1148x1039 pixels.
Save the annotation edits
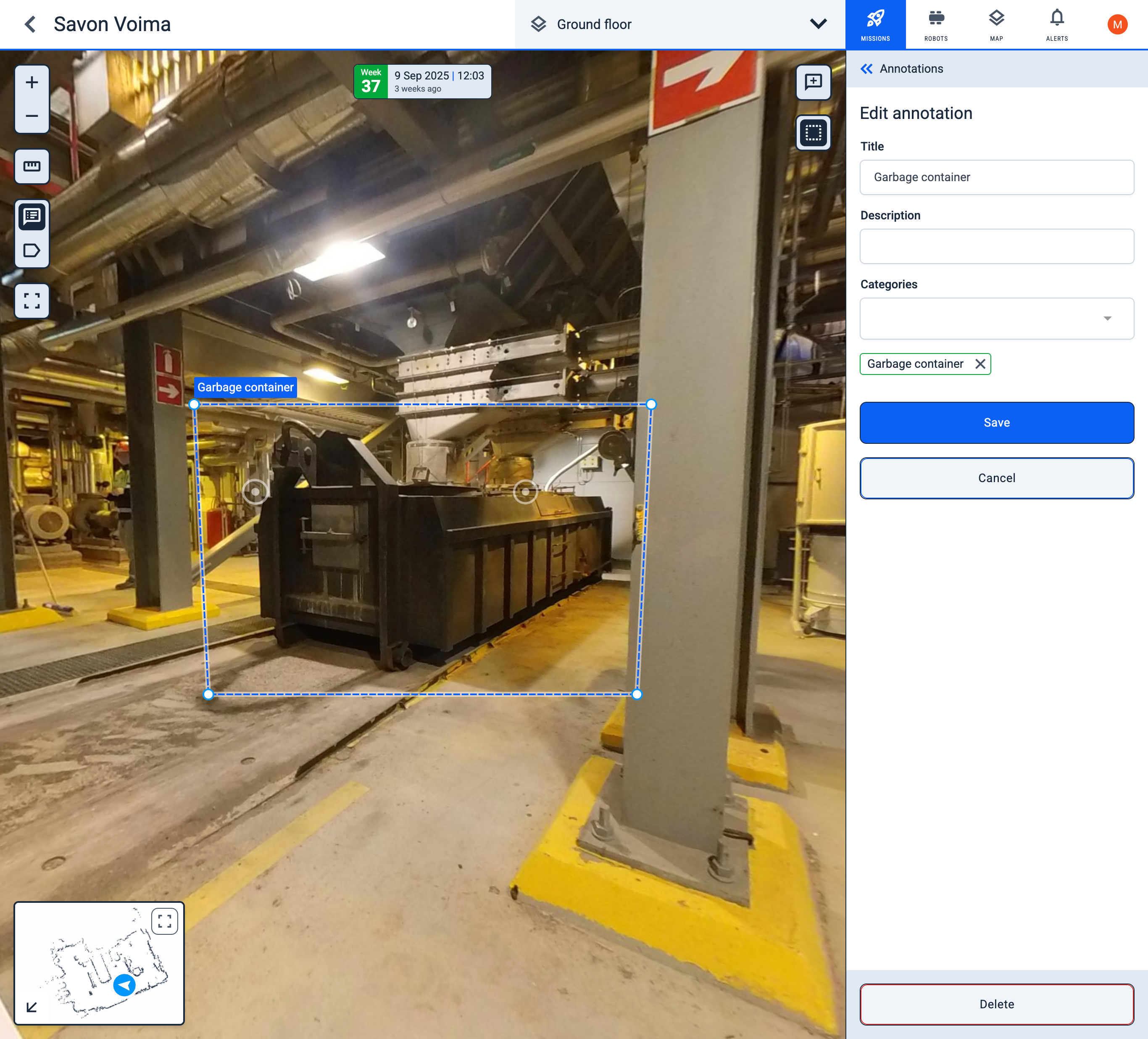pos(996,423)
